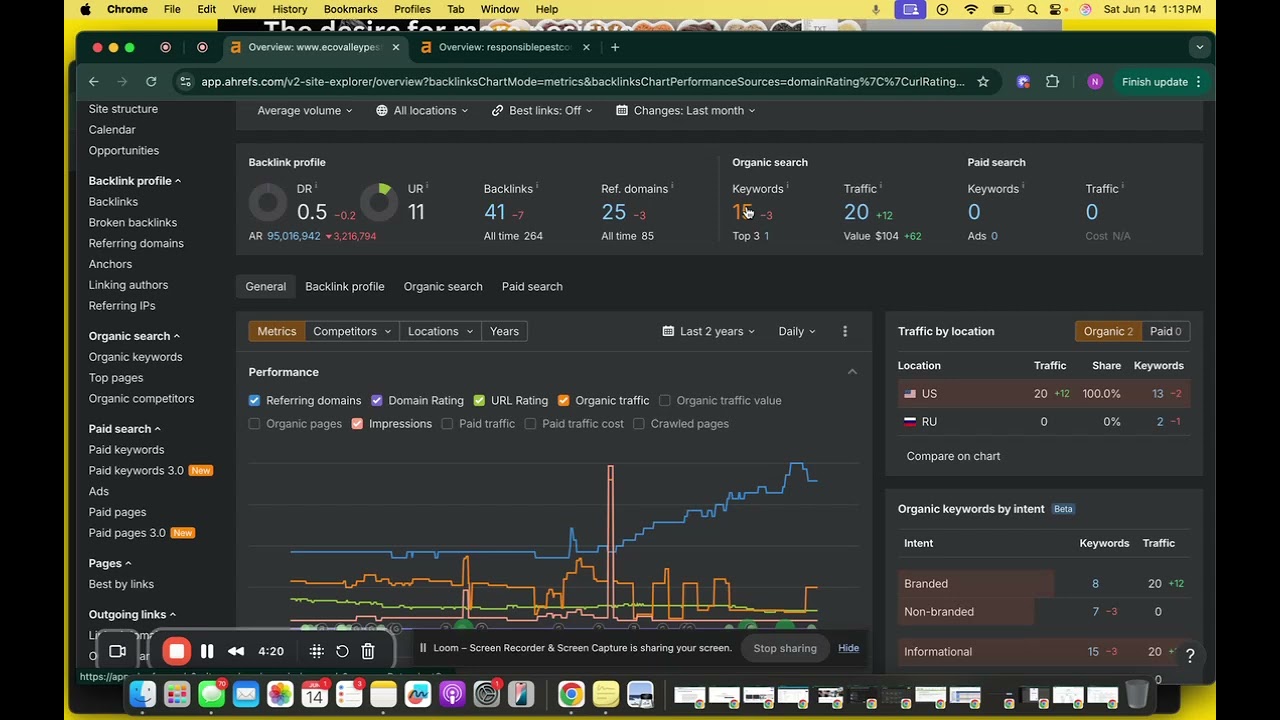
Task: Open the Changes: Last month dropdown
Action: [x=686, y=111]
